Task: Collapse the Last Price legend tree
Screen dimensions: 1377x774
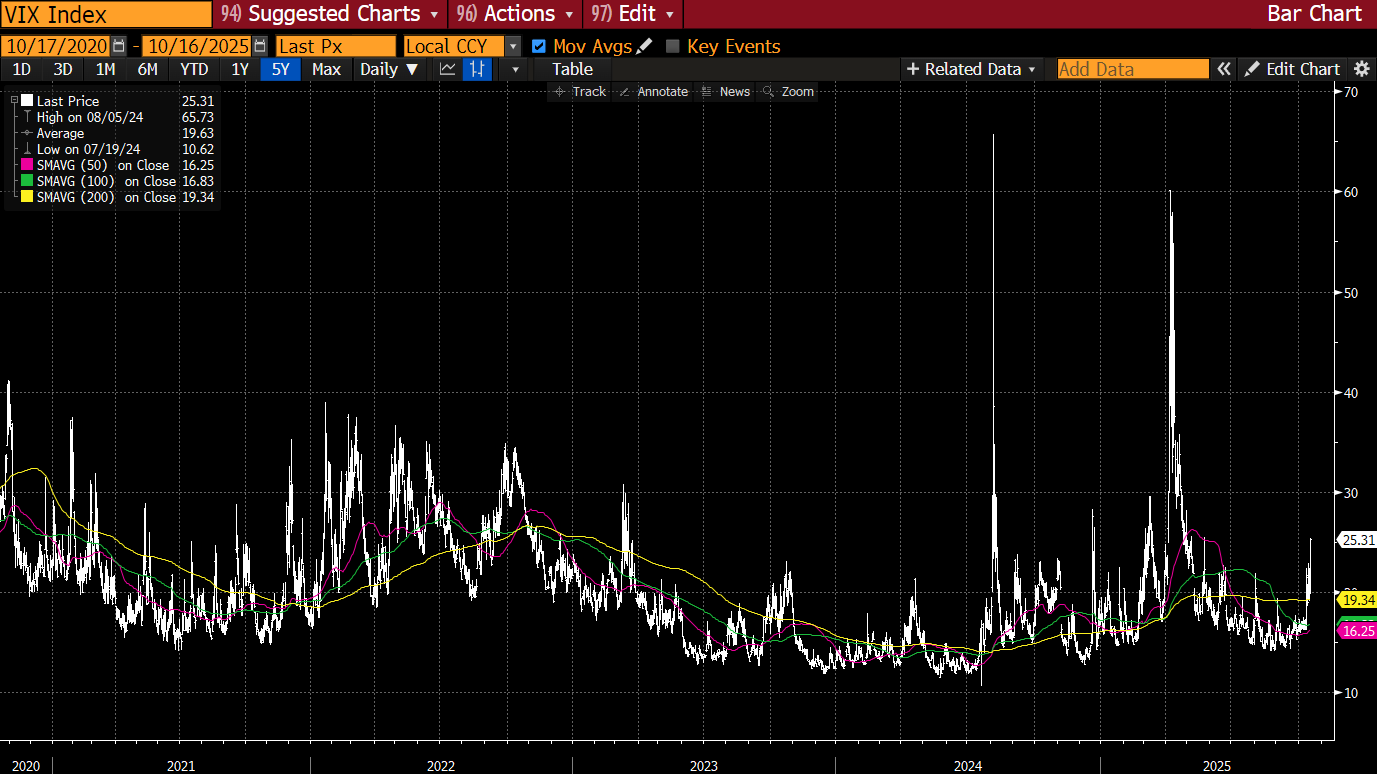Action: click(x=14, y=101)
